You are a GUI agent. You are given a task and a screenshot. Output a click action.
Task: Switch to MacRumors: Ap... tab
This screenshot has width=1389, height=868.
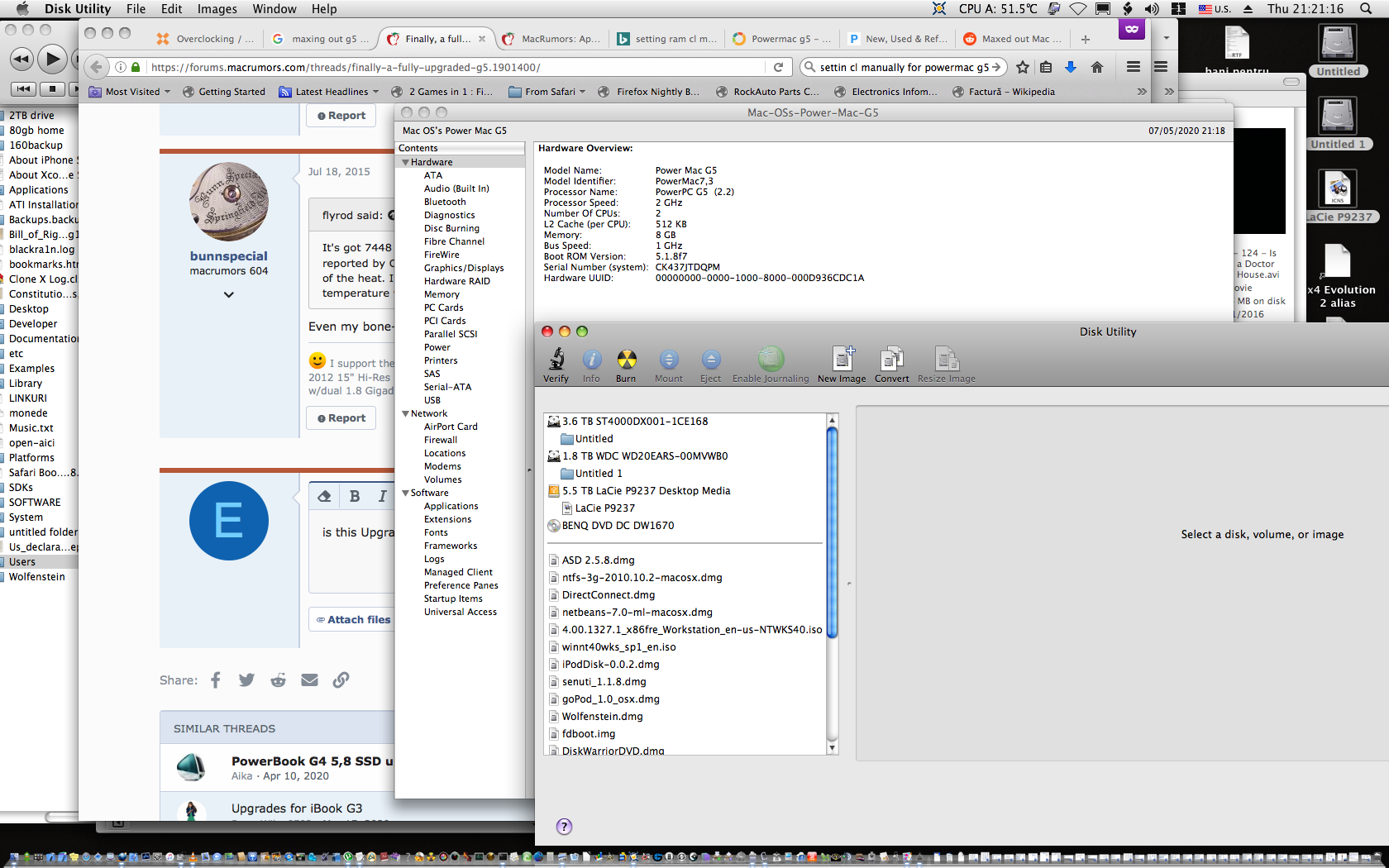tap(551, 39)
